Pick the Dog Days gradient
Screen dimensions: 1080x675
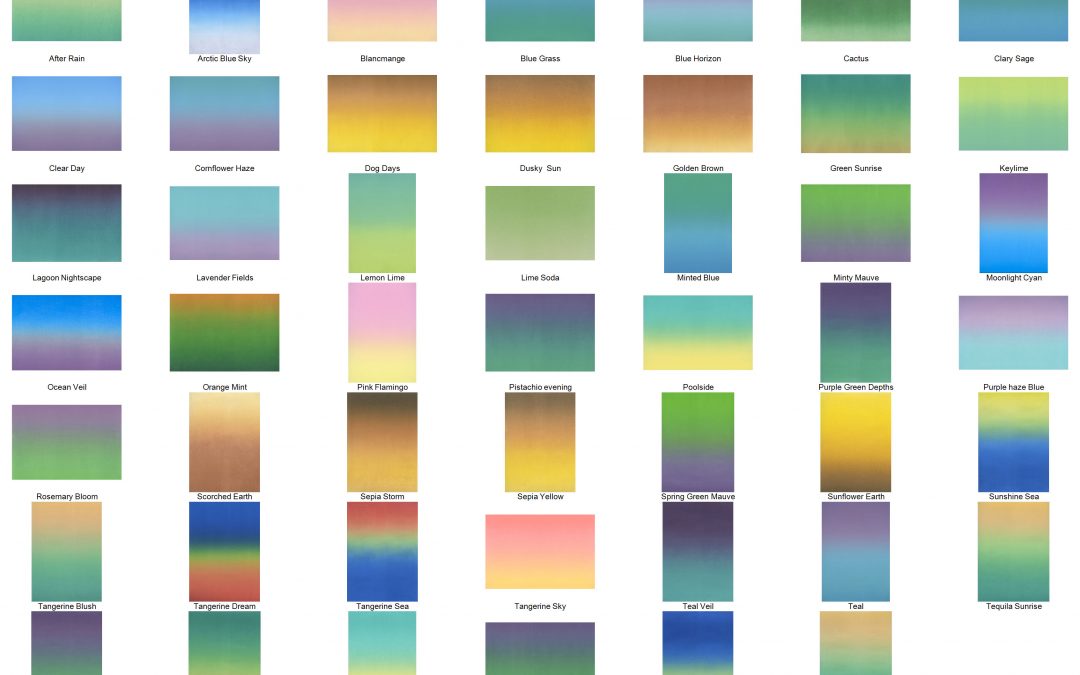[382, 113]
